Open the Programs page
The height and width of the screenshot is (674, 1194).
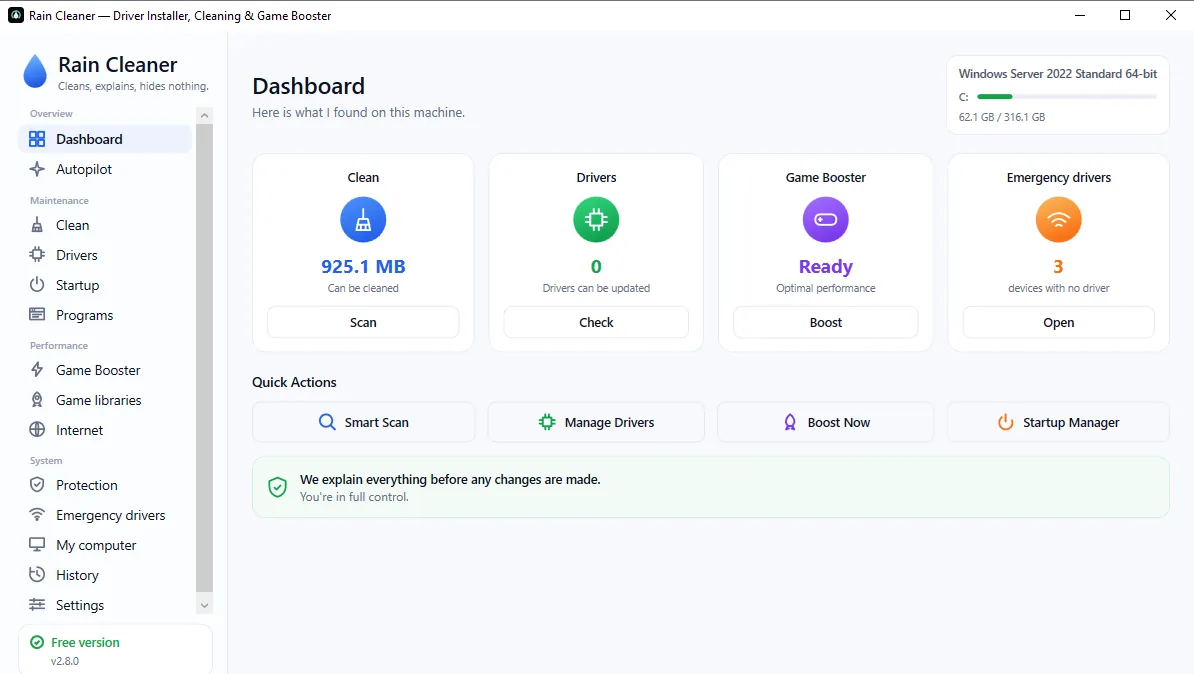tap(105, 315)
